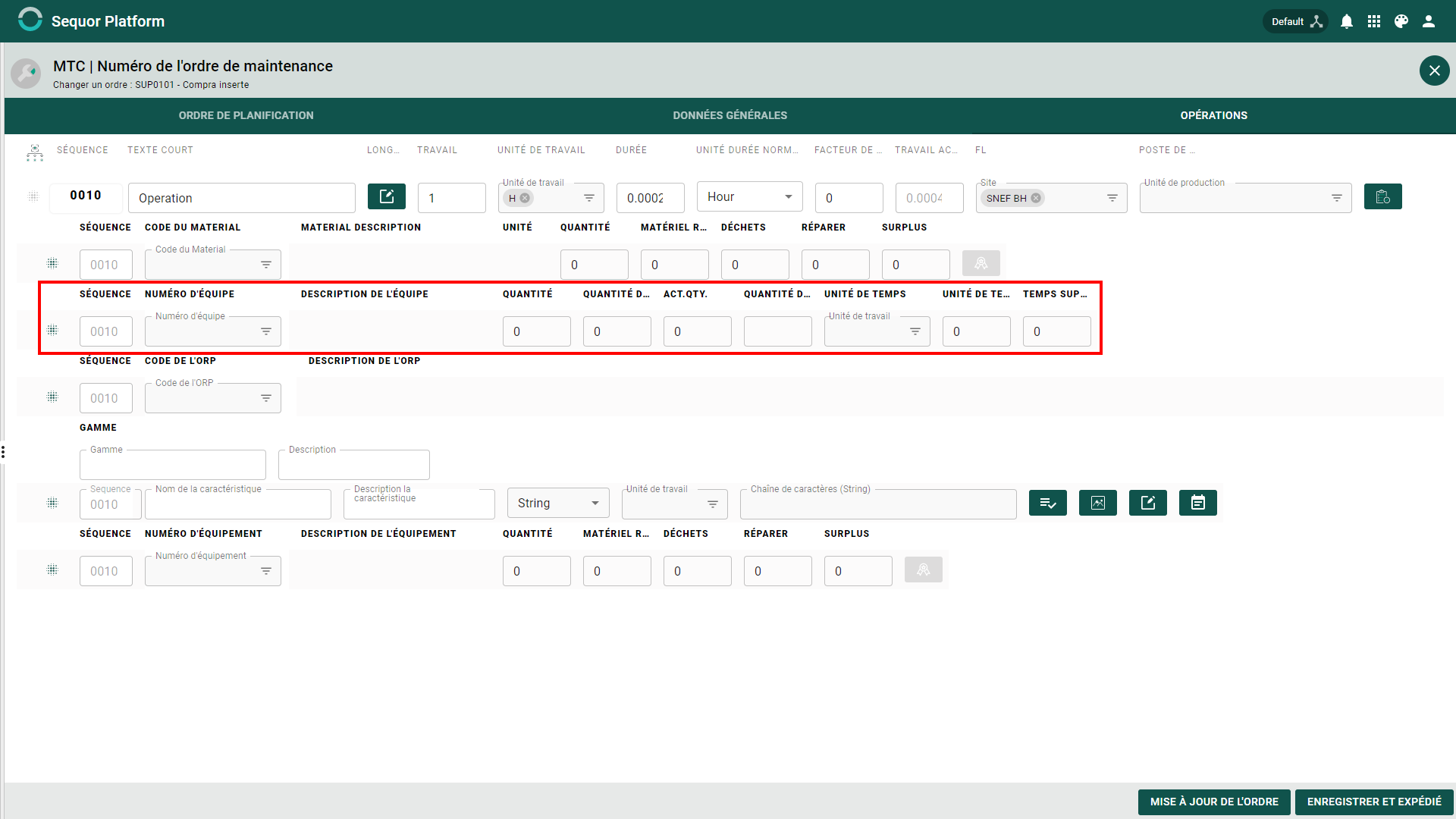Click the three-dot handle on left edge
1456x819 pixels.
tap(3, 452)
